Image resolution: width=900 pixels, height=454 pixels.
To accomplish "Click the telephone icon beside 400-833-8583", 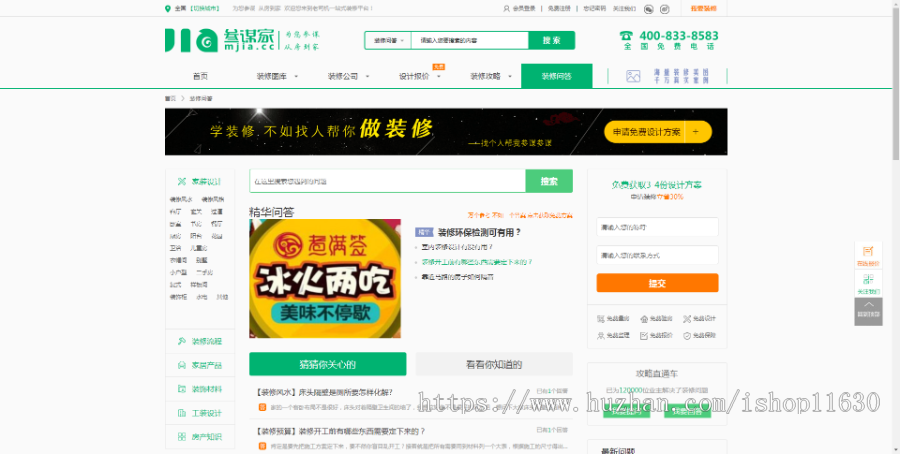I will [626, 36].
